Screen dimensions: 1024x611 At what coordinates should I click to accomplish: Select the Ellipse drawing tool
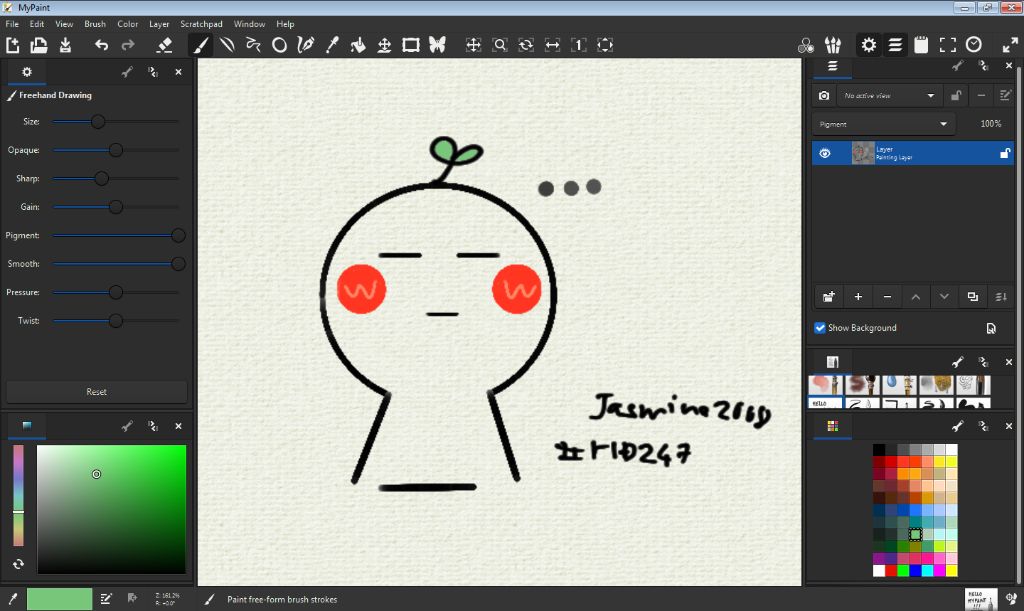[279, 45]
